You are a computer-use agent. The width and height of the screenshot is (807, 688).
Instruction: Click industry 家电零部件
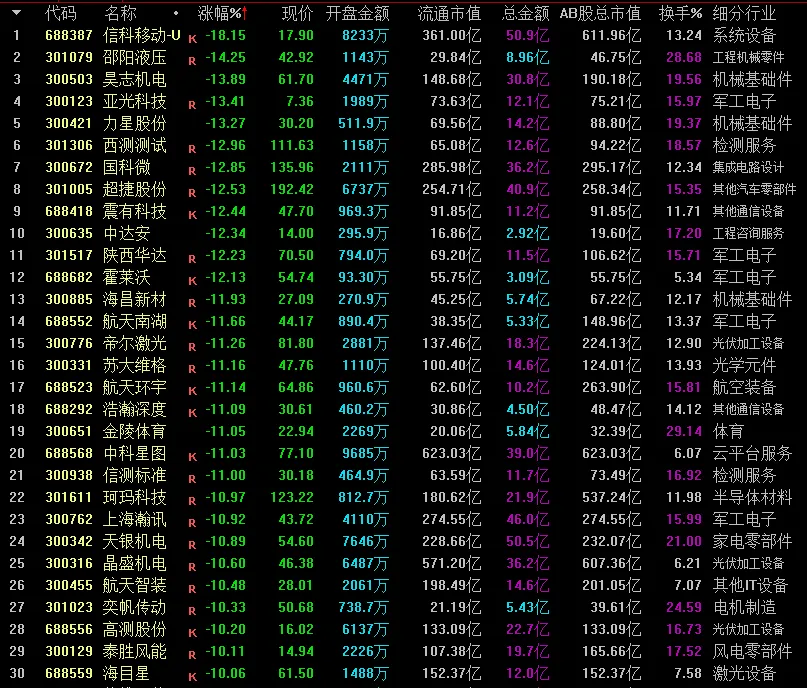click(752, 541)
